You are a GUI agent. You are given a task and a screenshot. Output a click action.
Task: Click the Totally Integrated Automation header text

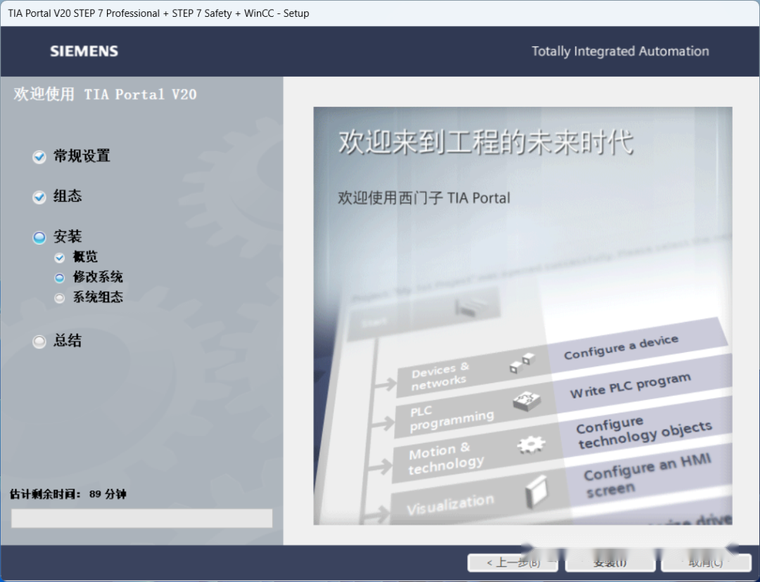pyautogui.click(x=620, y=51)
